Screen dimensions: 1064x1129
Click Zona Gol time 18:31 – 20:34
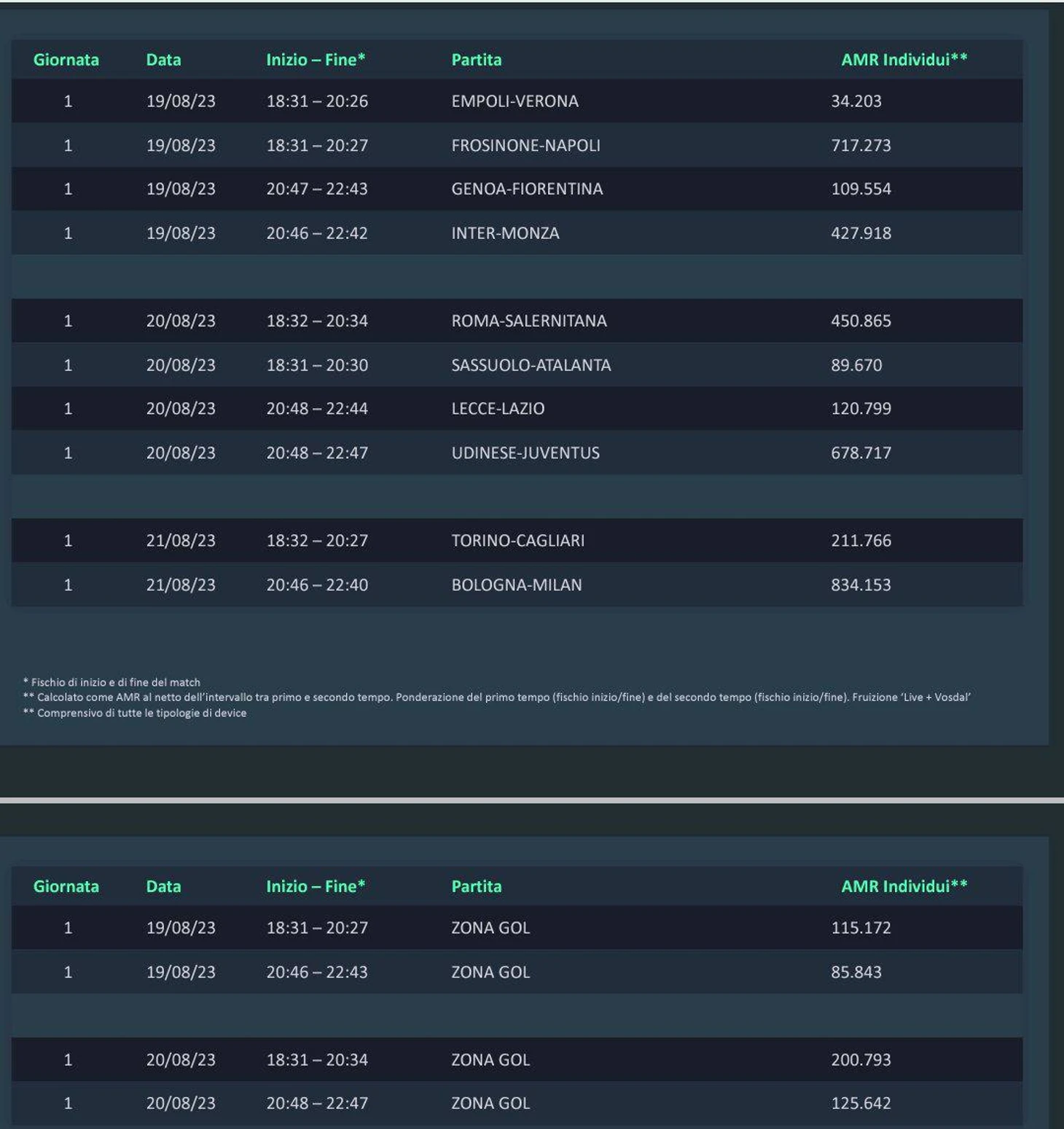(317, 1060)
